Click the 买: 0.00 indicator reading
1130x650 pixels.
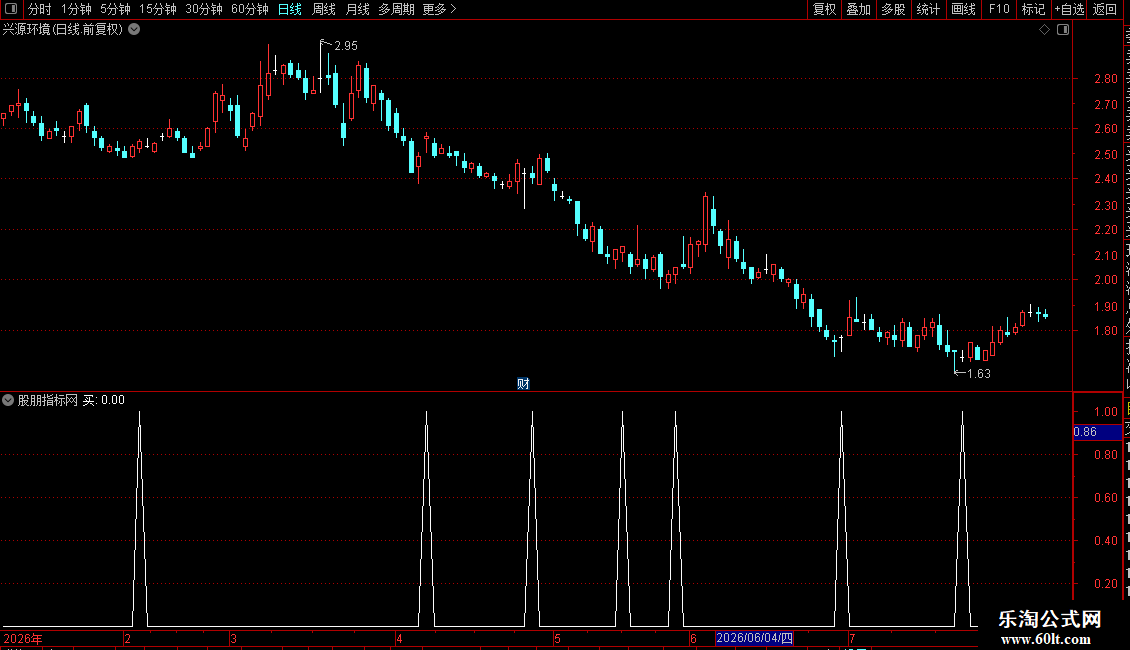104,400
